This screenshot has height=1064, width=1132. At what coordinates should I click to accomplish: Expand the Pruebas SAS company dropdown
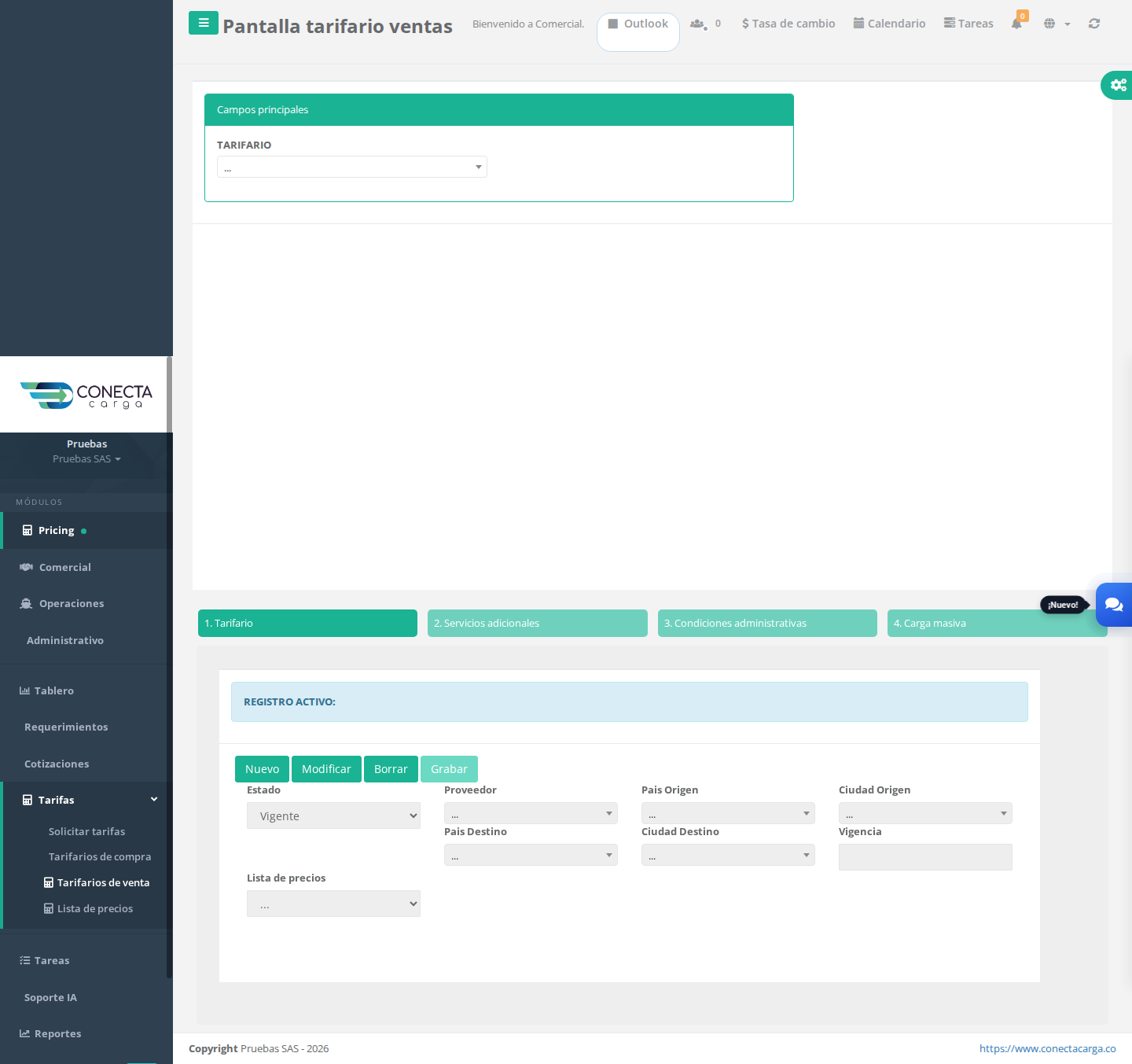pyautogui.click(x=86, y=459)
